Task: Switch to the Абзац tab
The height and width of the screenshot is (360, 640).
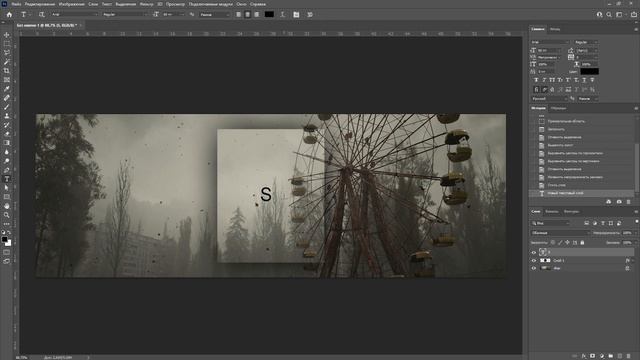Action: (x=555, y=29)
